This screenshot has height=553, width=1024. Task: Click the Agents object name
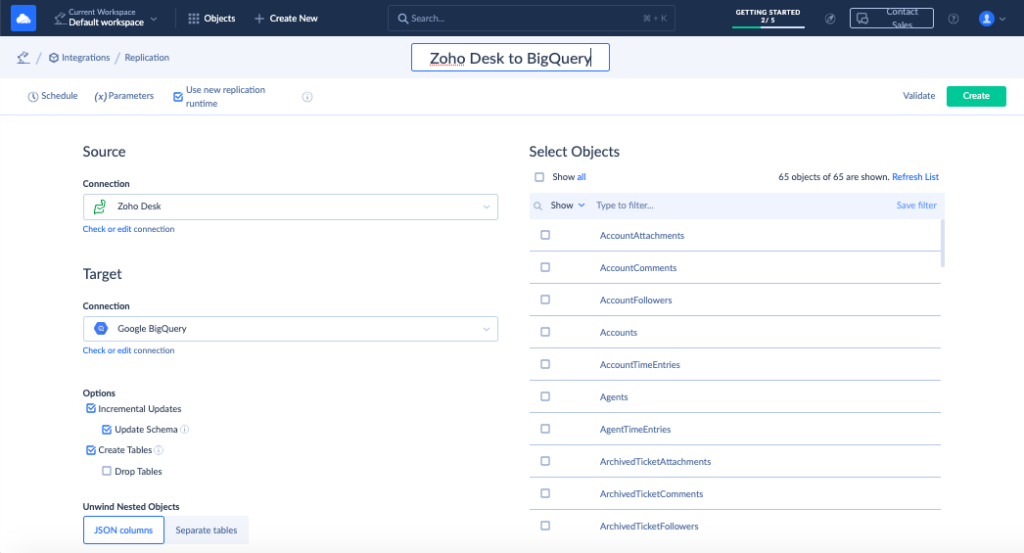(x=614, y=397)
